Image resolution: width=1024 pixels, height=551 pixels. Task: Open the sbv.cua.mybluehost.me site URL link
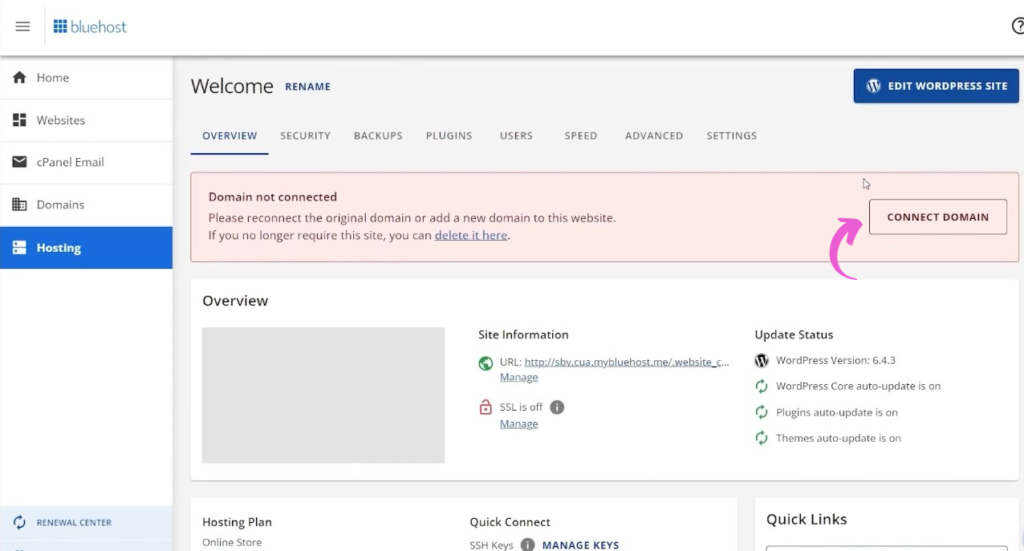pyautogui.click(x=626, y=362)
